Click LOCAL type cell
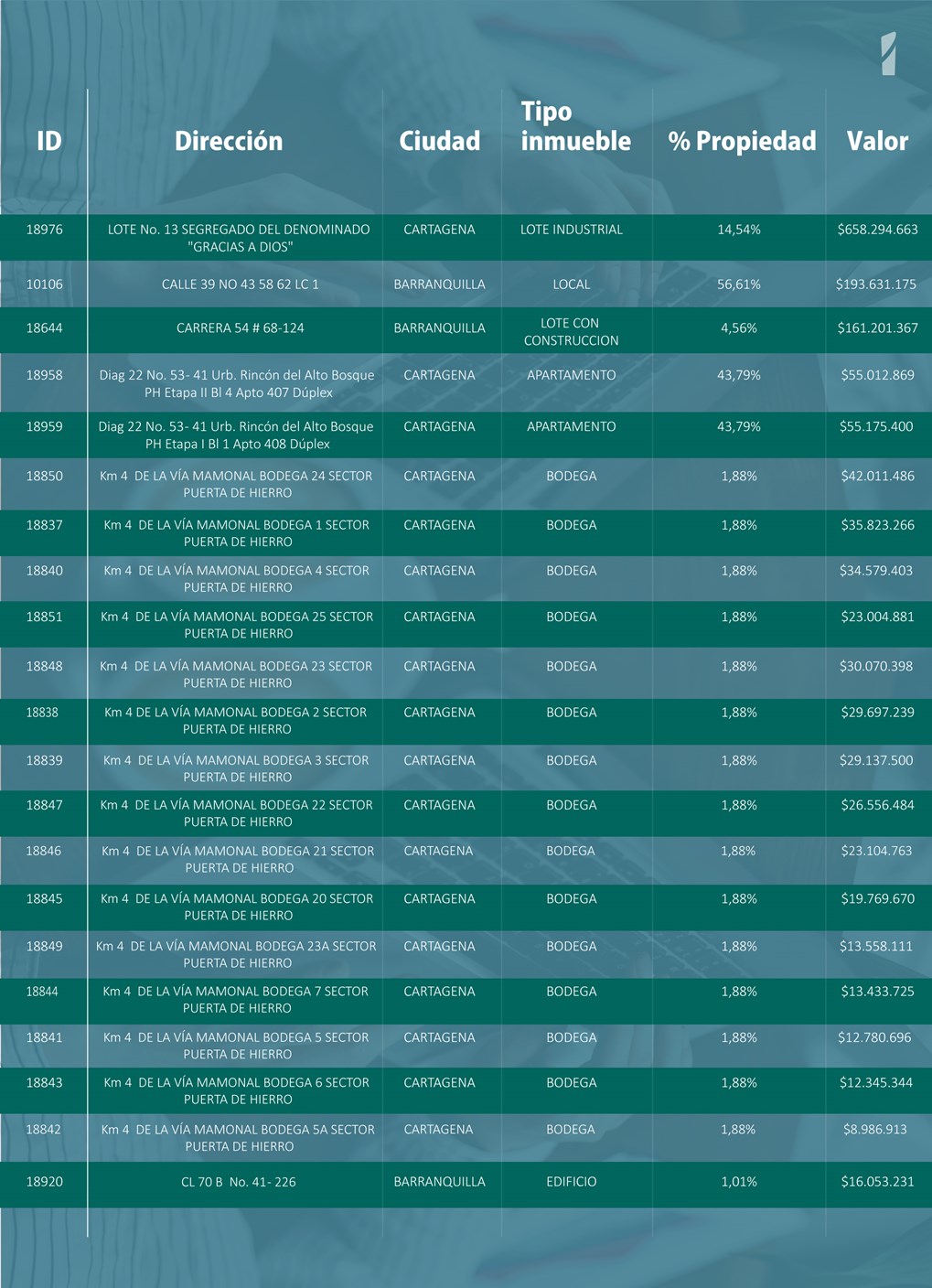This screenshot has height=1288, width=932. 572,284
